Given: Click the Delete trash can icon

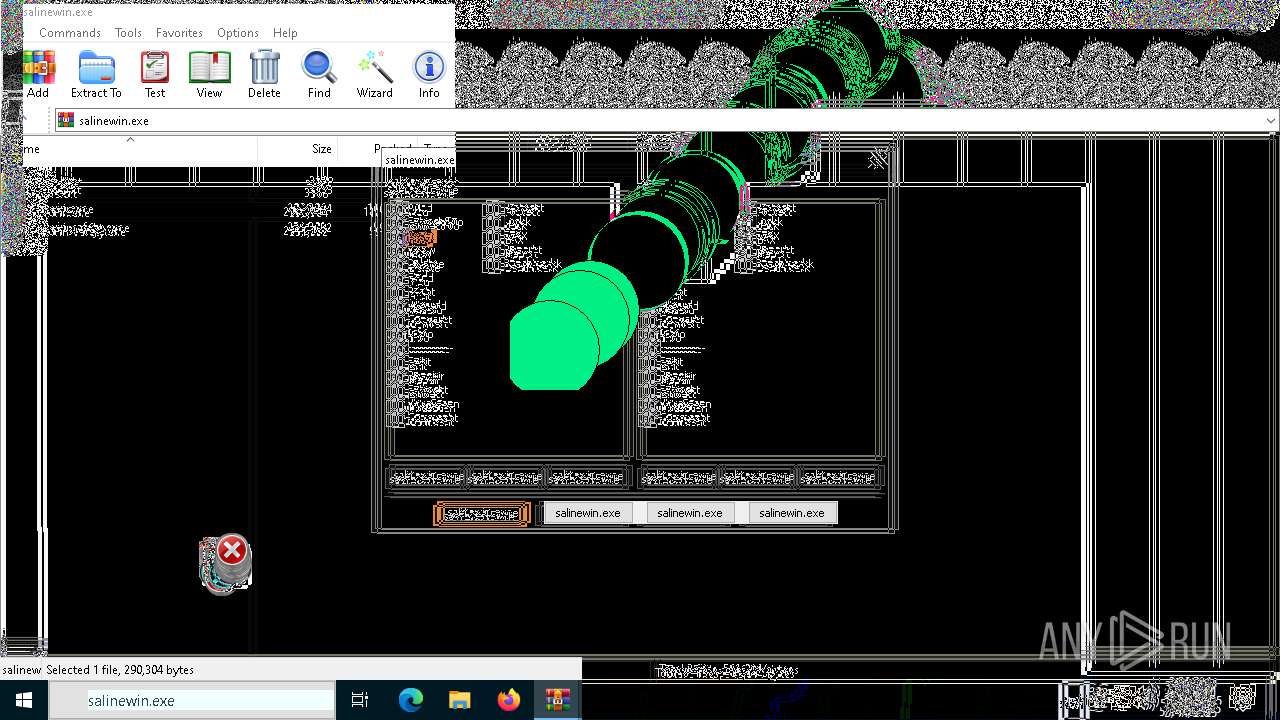Looking at the screenshot, I should [264, 75].
